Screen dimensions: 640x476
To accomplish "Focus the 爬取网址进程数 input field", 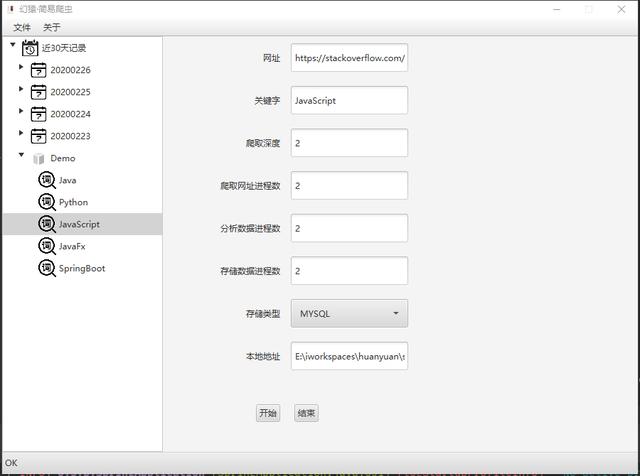I will 349,186.
